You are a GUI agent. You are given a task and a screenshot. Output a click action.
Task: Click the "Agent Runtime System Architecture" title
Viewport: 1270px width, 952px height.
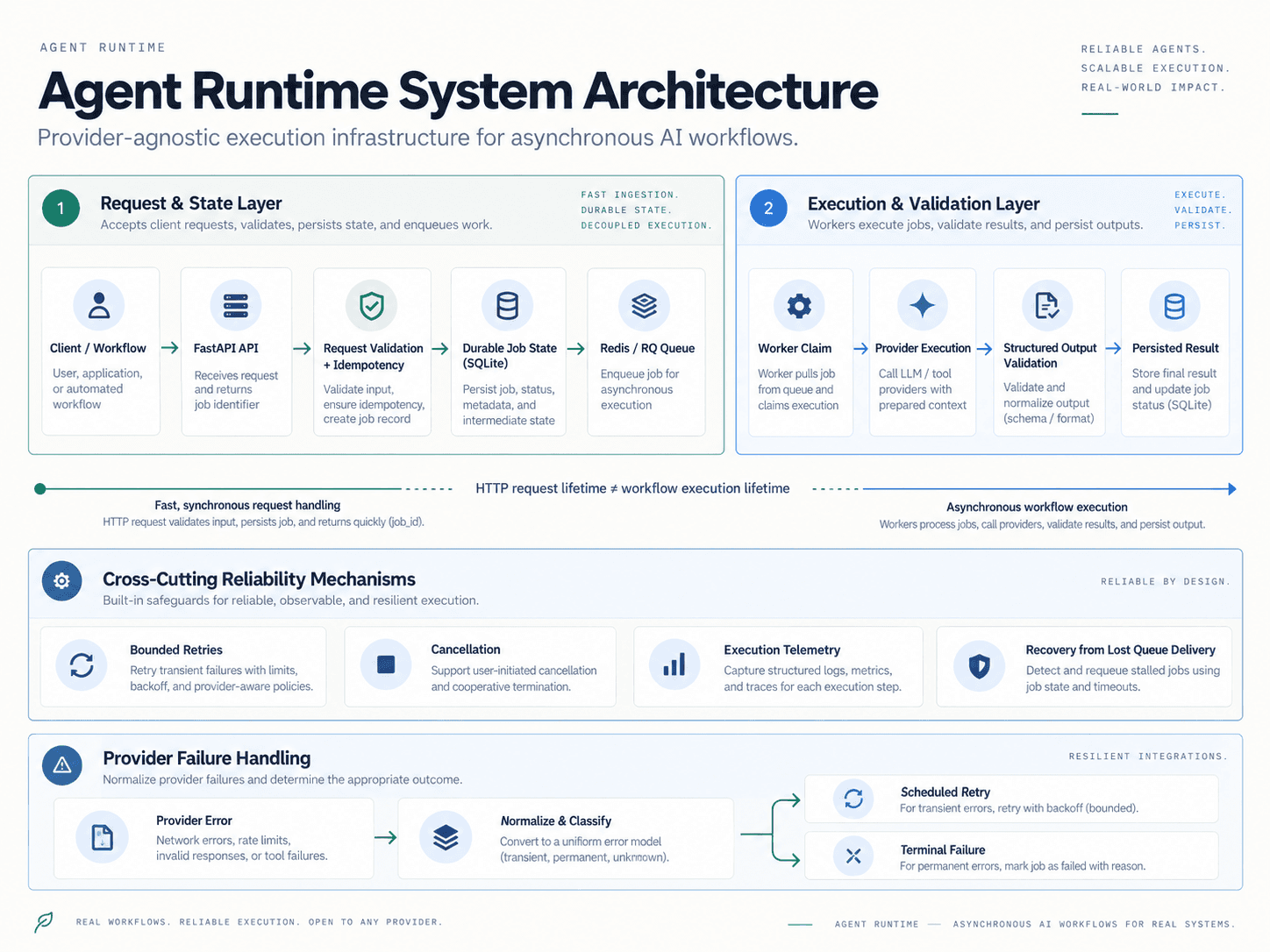[x=458, y=91]
